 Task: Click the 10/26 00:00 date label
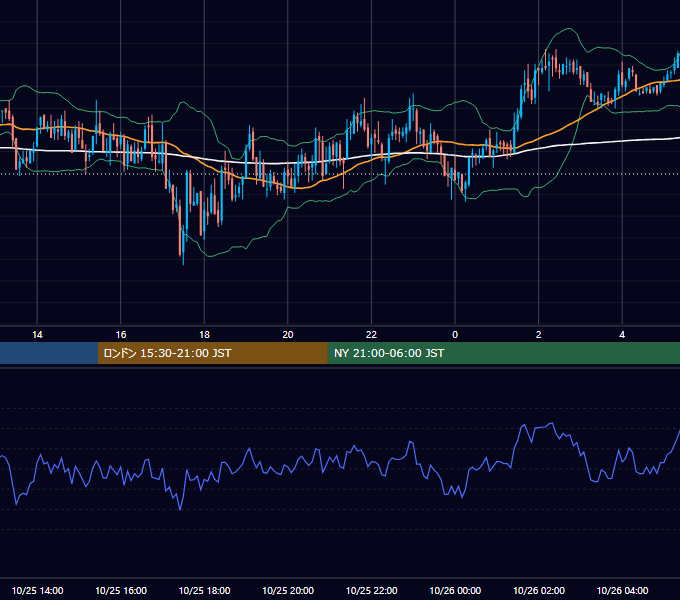[x=455, y=590]
